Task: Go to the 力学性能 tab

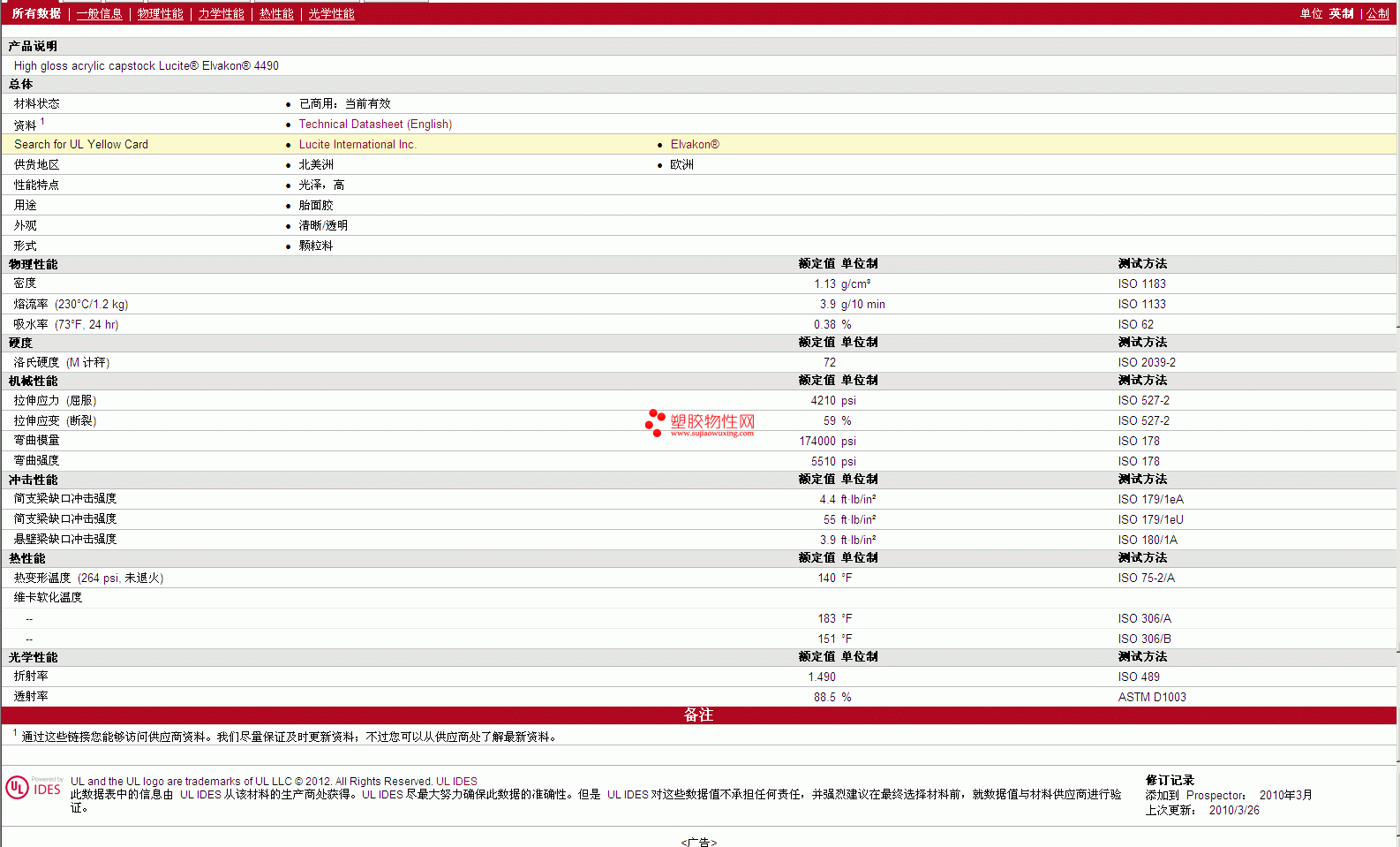Action: click(x=221, y=13)
